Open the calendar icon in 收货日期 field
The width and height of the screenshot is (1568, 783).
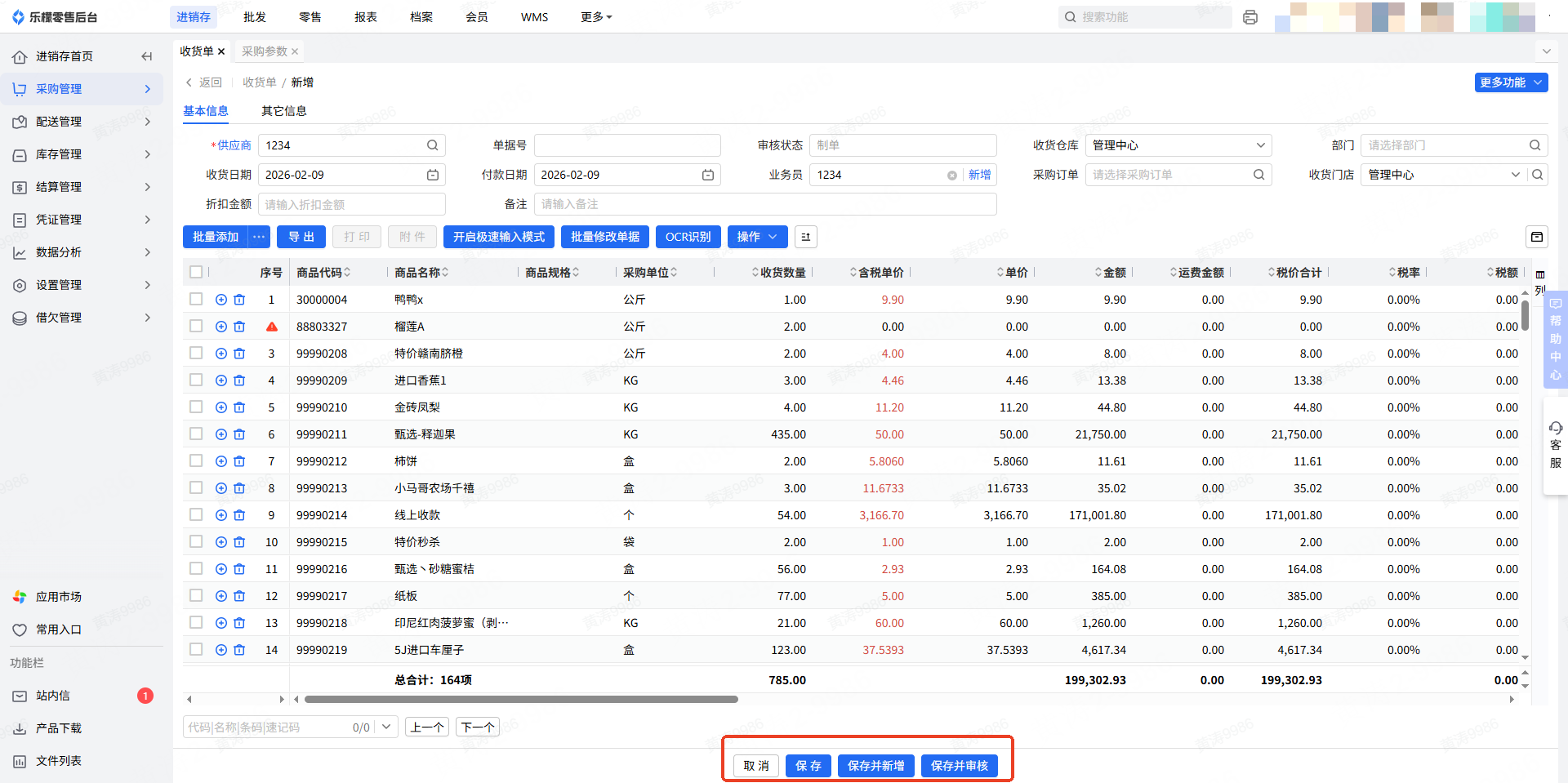point(433,175)
